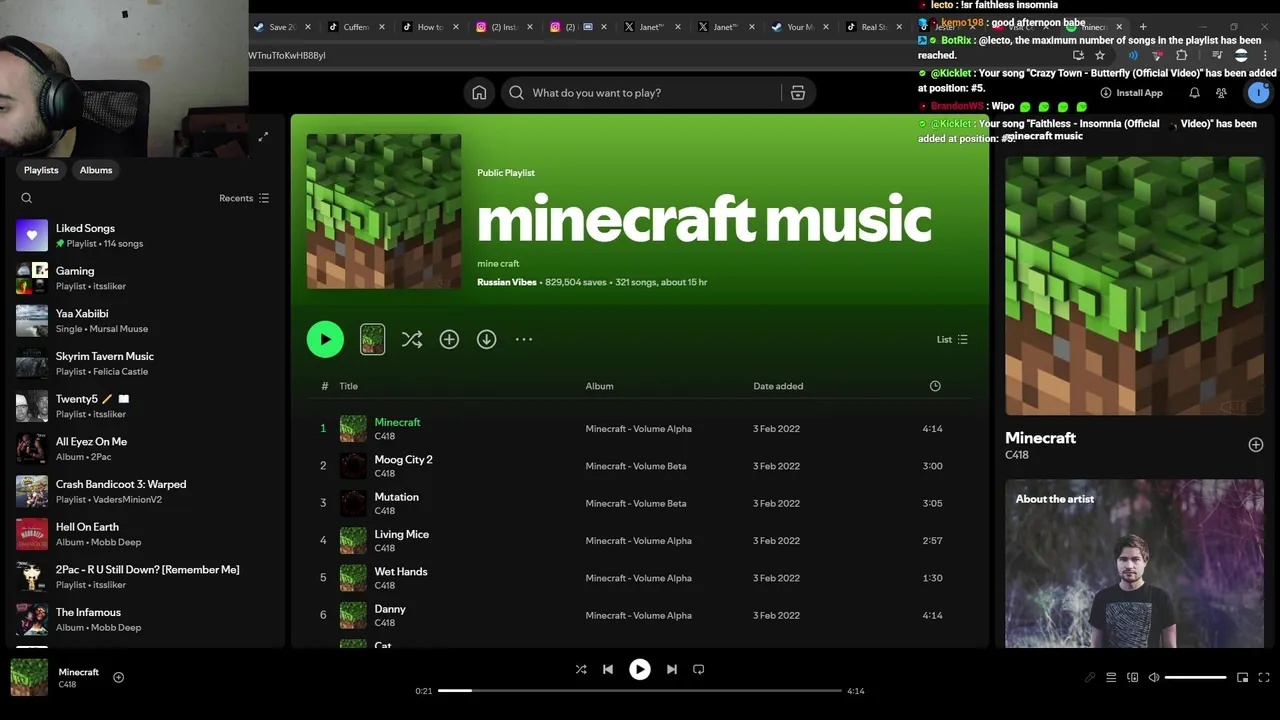Toggle shuffle in the bottom player bar
The width and height of the screenshot is (1280, 720).
click(x=581, y=670)
